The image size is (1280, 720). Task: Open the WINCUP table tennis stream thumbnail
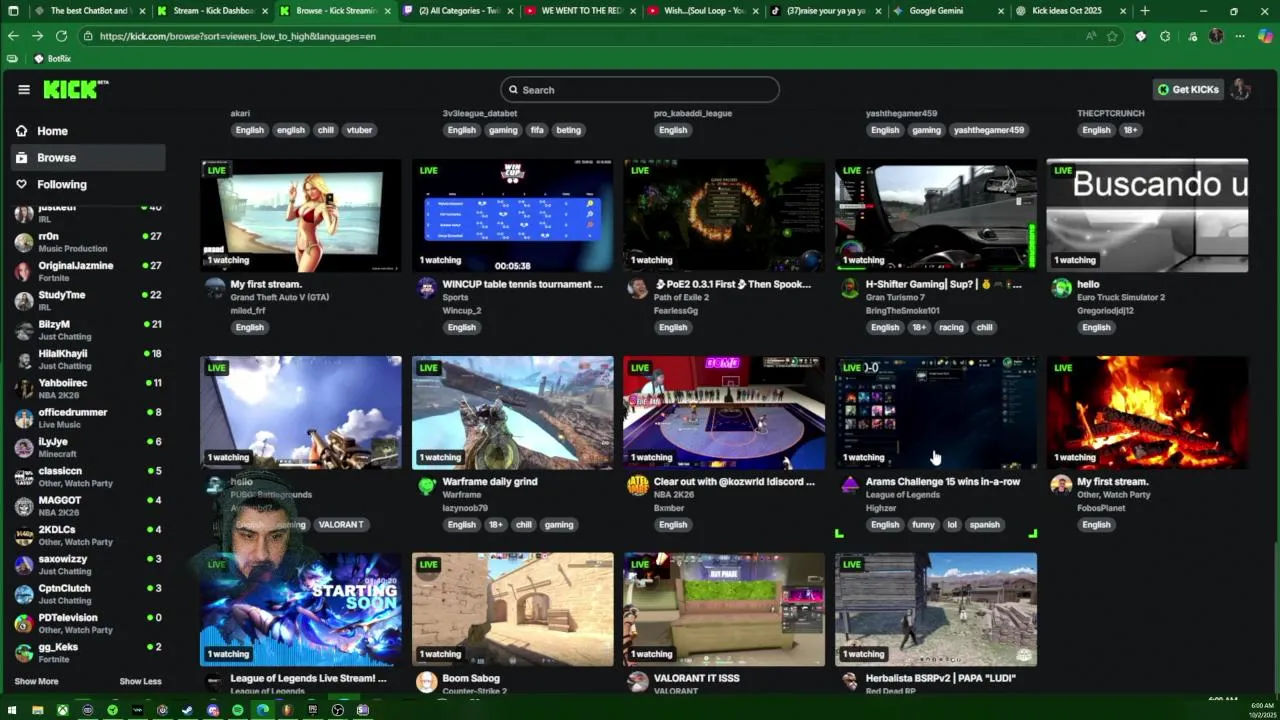point(512,215)
